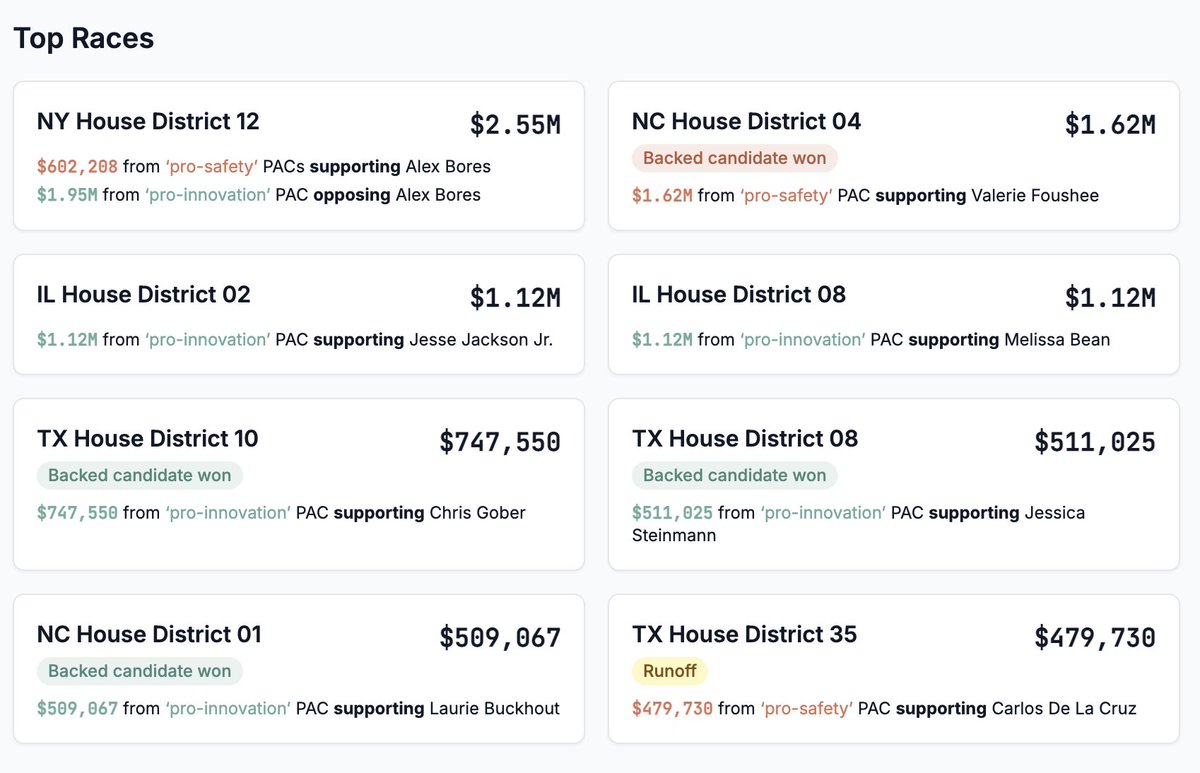Click the $2.55M total amount

[515, 125]
